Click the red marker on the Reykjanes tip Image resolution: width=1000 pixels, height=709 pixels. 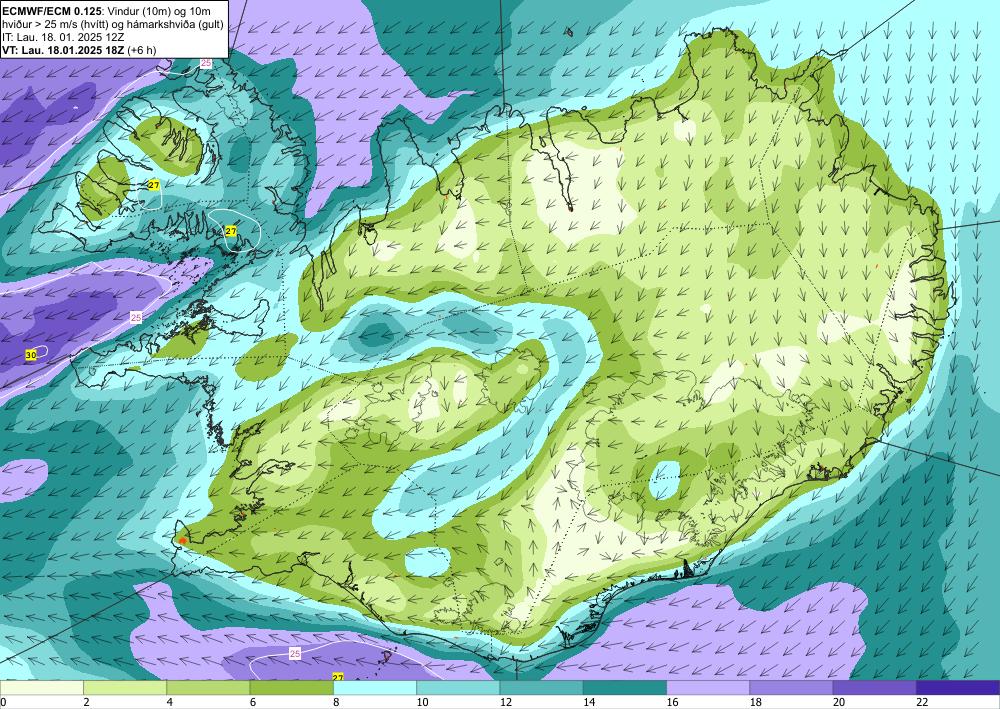click(x=183, y=541)
